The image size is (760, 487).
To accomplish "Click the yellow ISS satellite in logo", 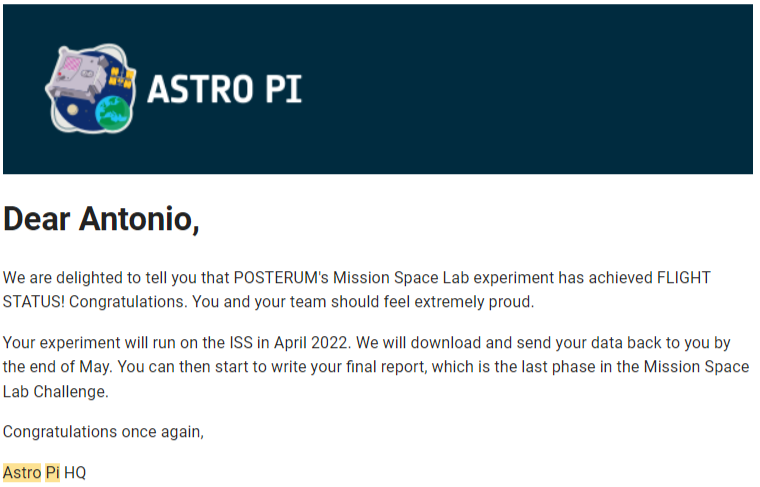I will pyautogui.click(x=121, y=78).
